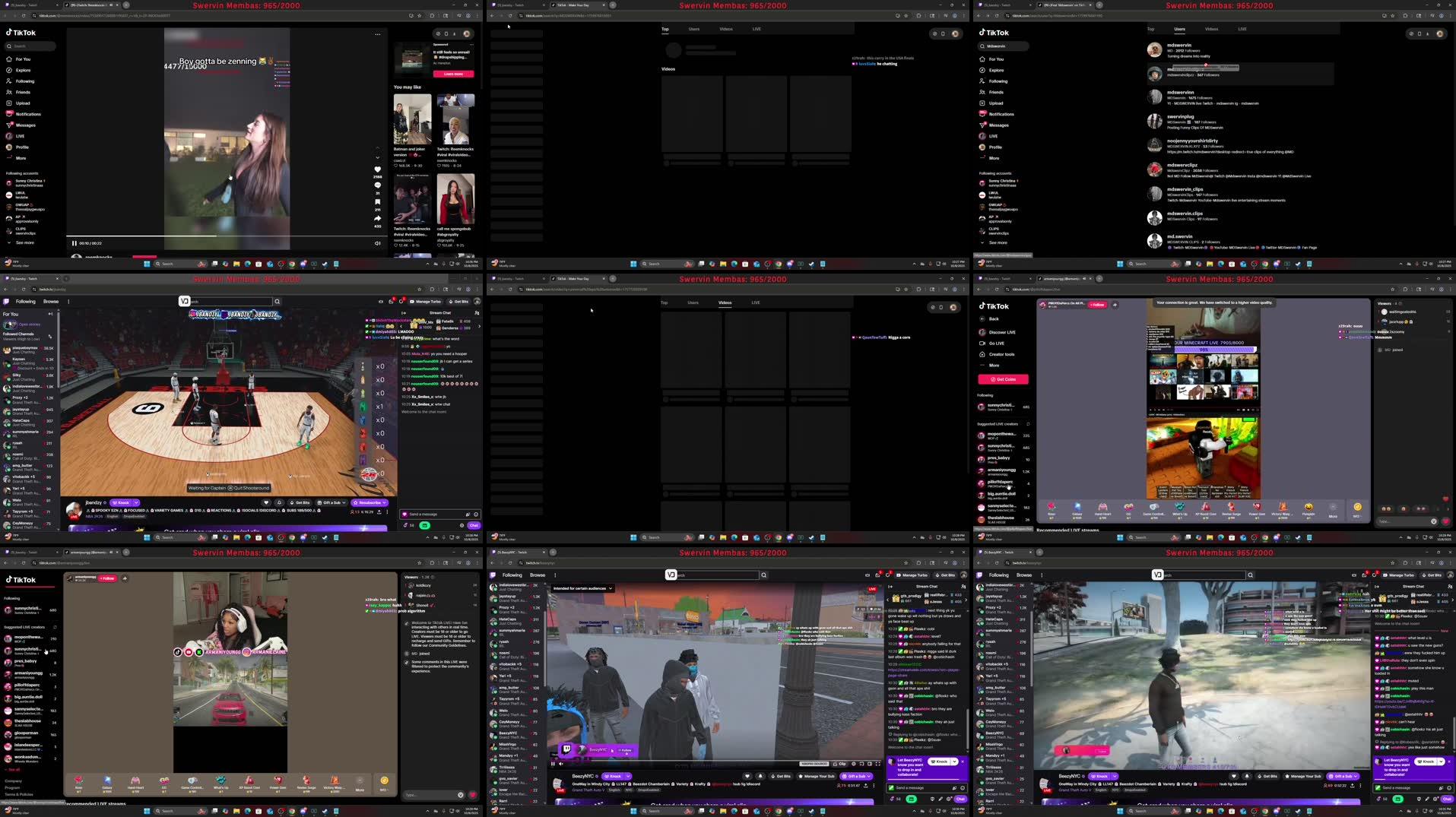The width and height of the screenshot is (1456, 817).
Task: Share the "Boy gotta be zenning" TikTok
Action: point(377,218)
